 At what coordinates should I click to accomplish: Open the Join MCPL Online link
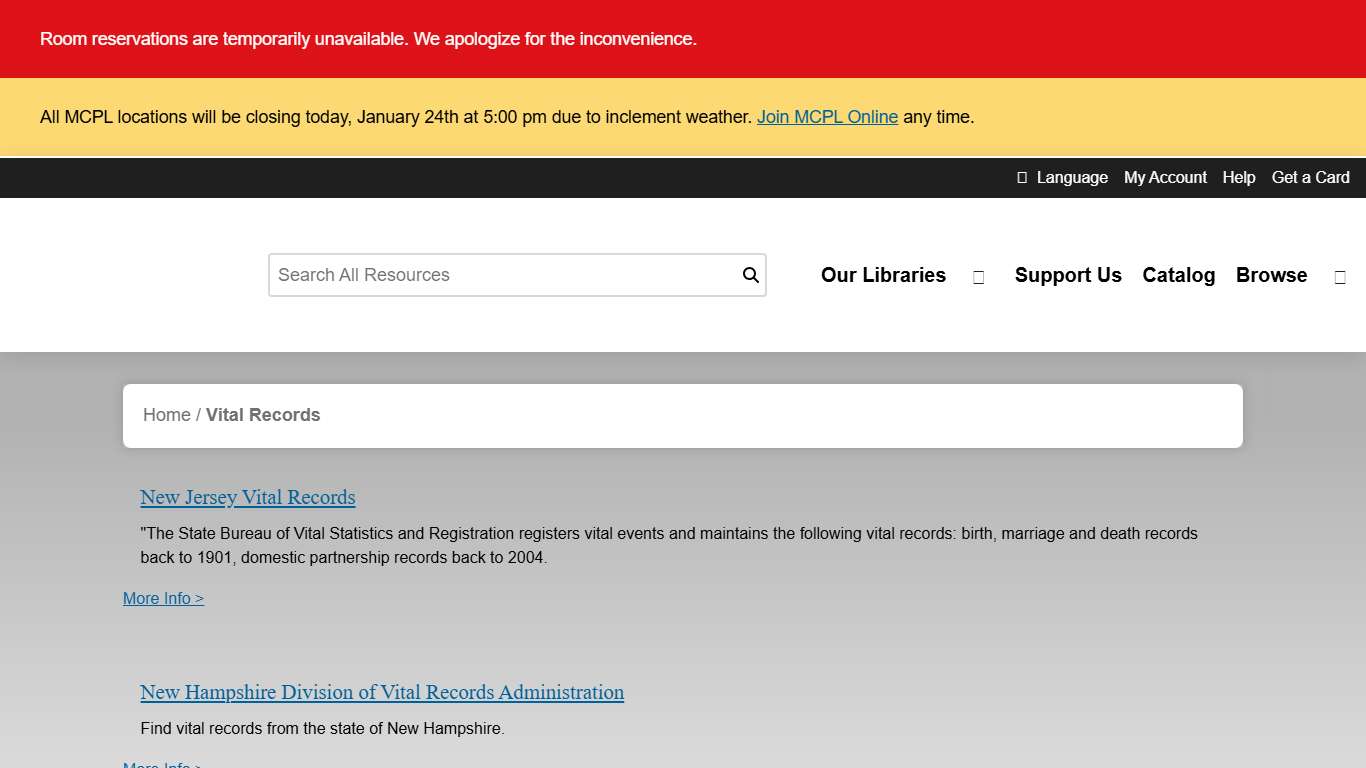[827, 117]
